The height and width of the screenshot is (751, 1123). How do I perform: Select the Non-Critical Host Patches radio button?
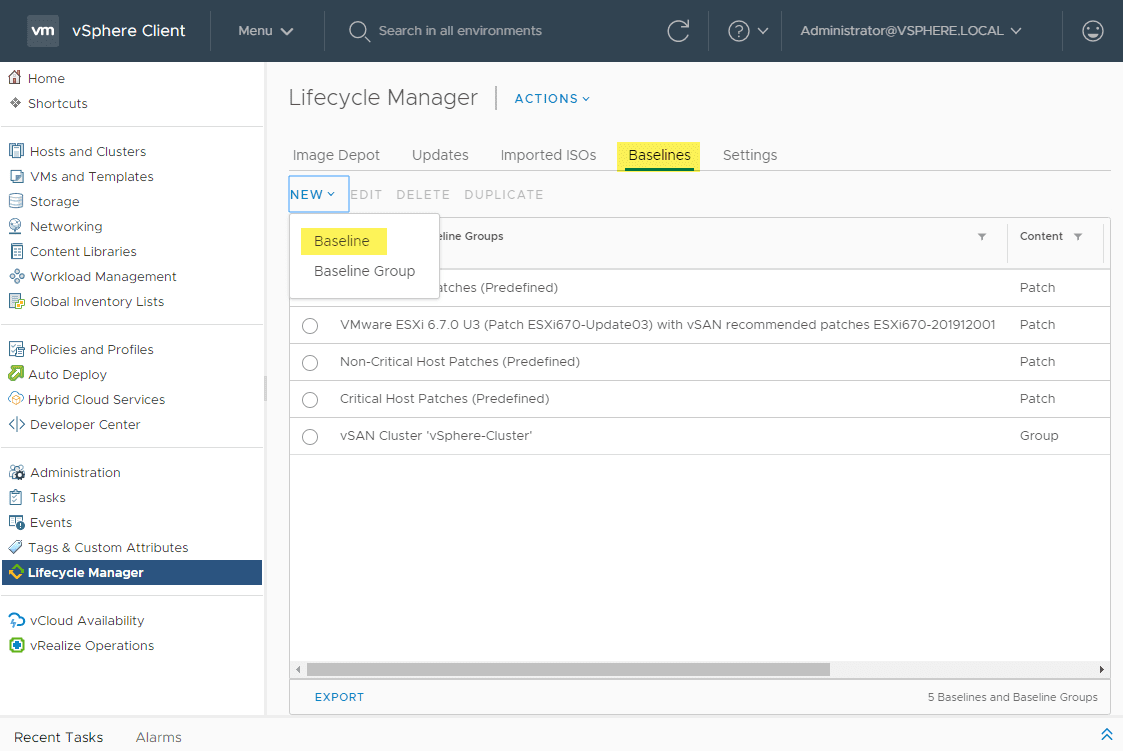(x=310, y=362)
